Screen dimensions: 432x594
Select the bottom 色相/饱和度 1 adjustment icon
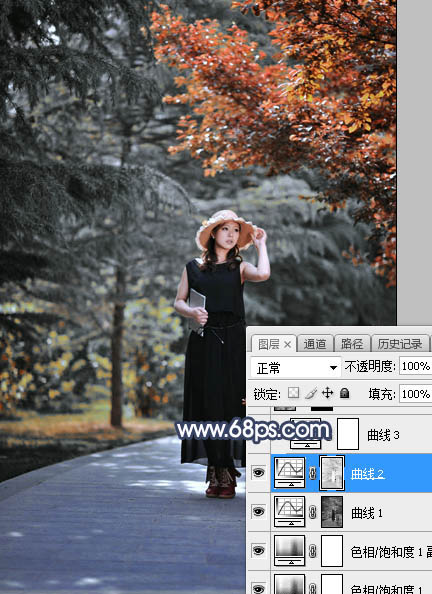(290, 584)
